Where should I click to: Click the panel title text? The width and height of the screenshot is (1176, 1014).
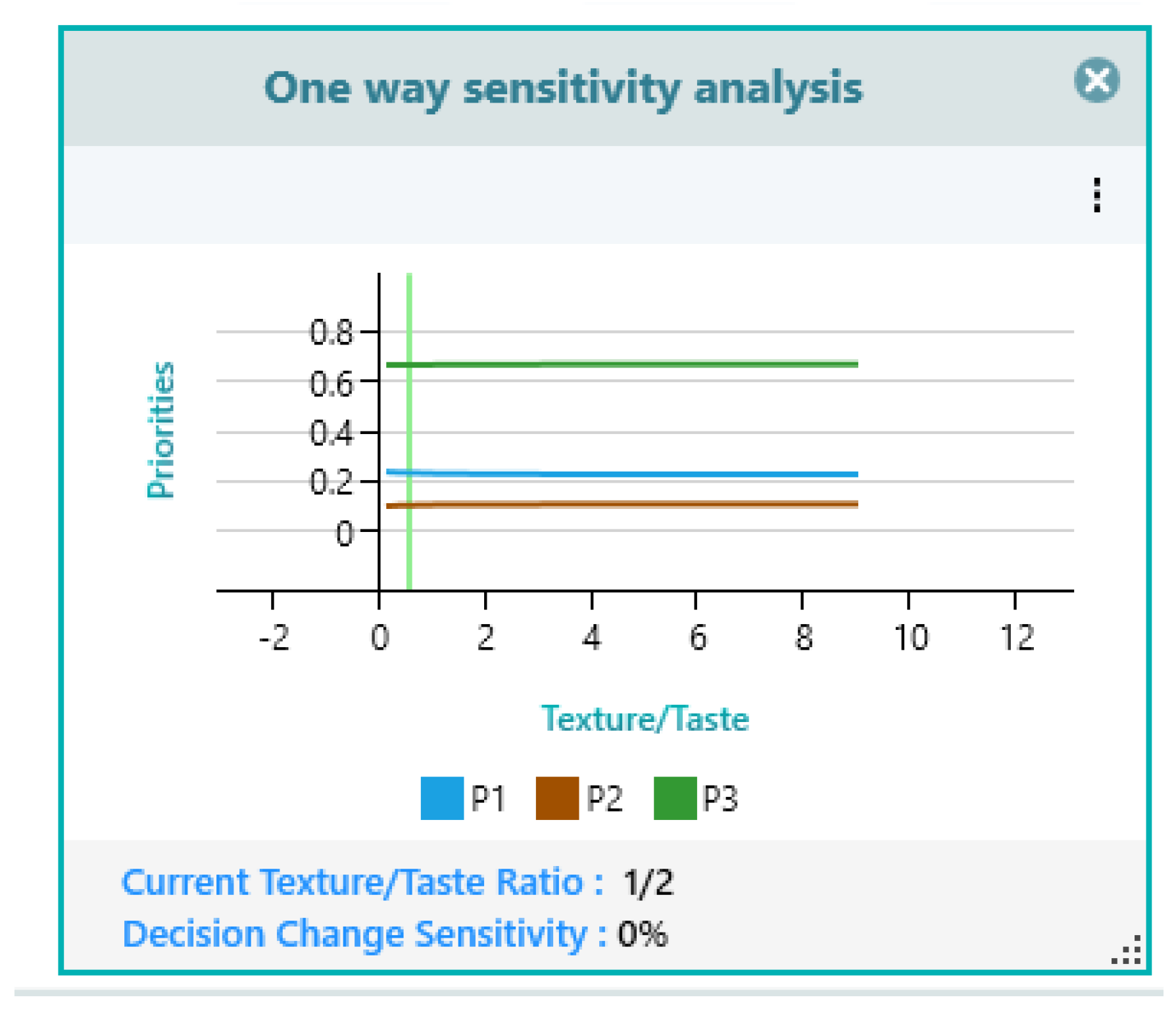pos(562,87)
